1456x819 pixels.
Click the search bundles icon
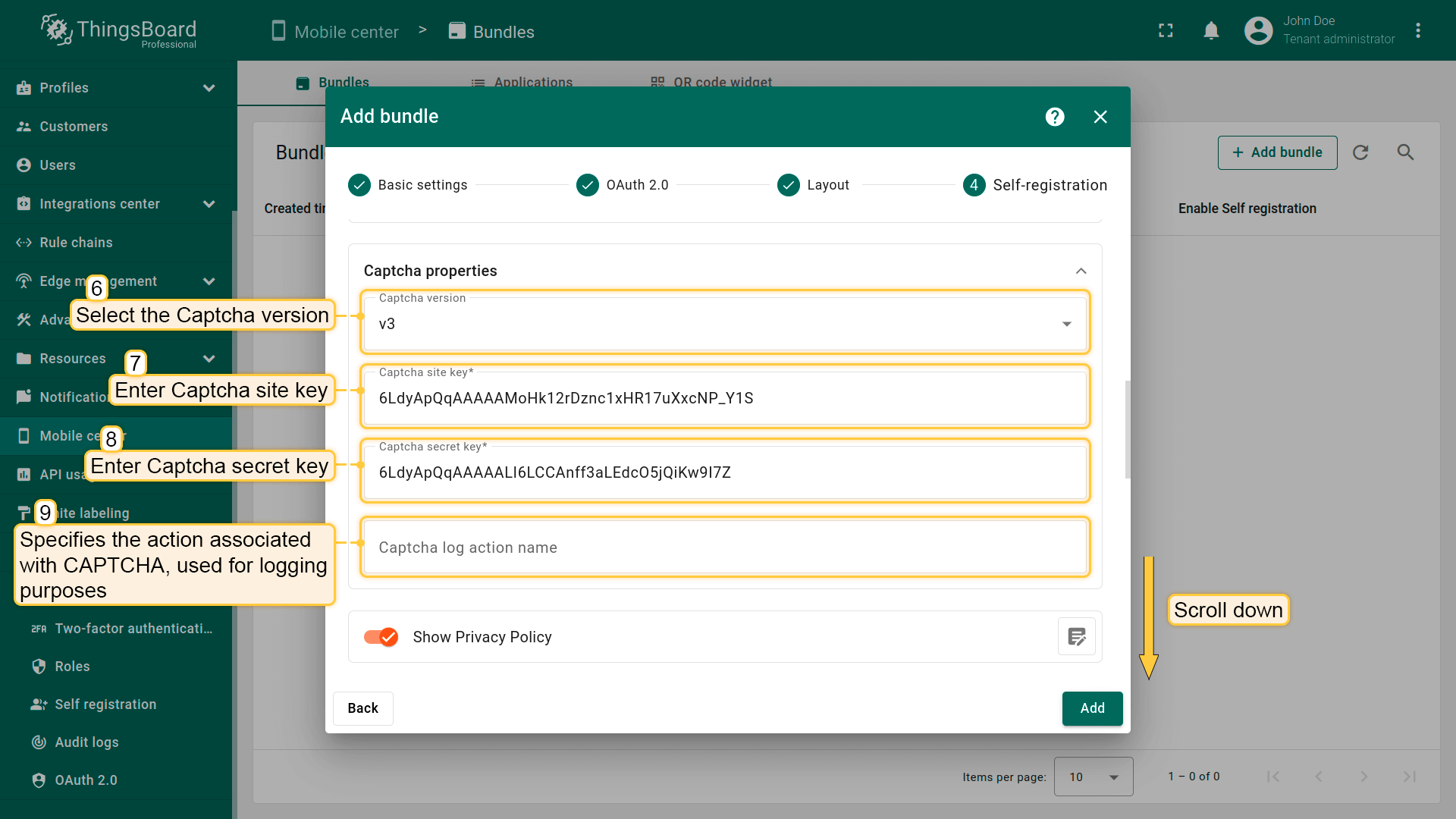(x=1405, y=152)
